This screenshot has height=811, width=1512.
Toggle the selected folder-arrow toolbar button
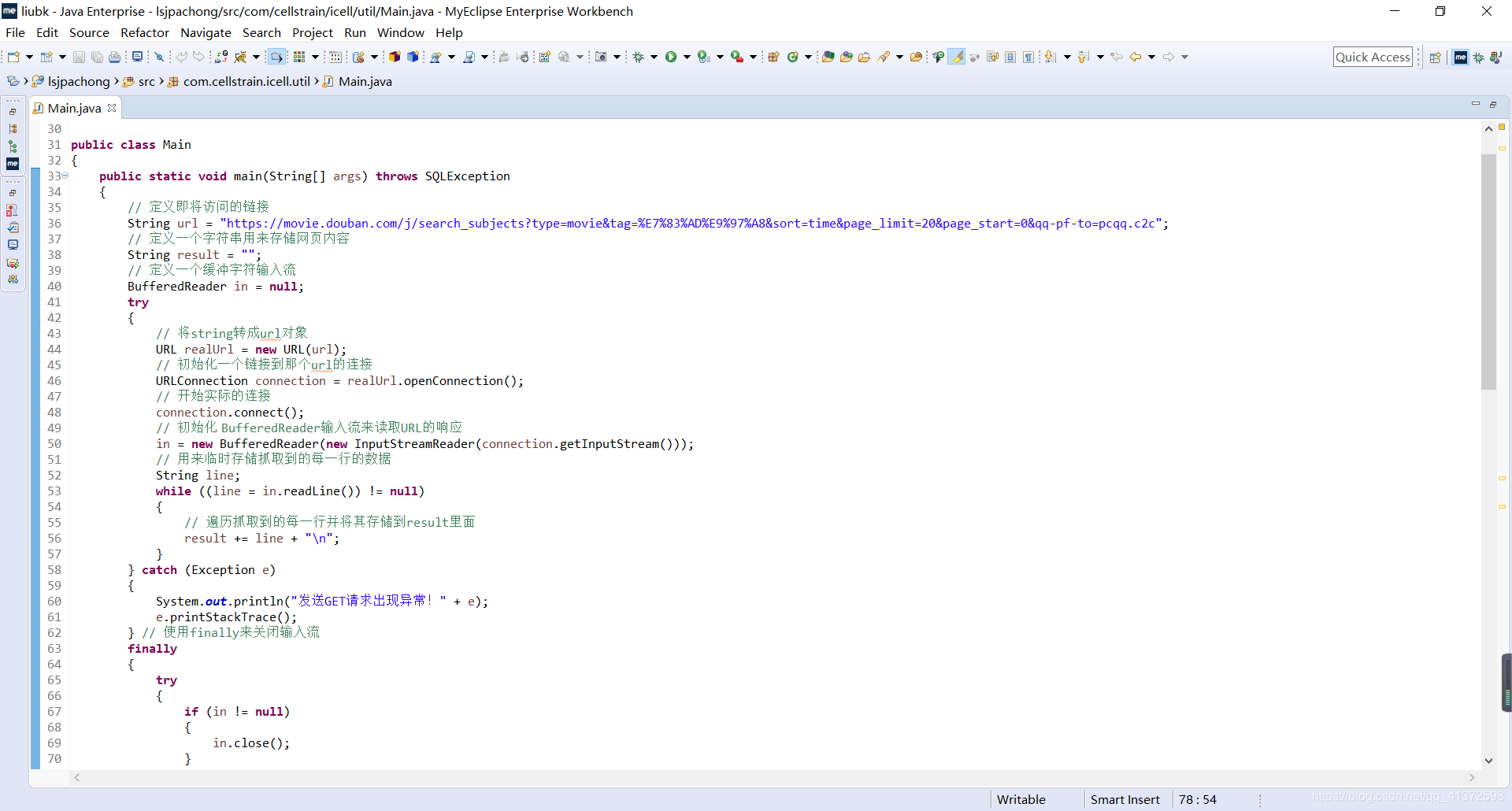(x=276, y=57)
